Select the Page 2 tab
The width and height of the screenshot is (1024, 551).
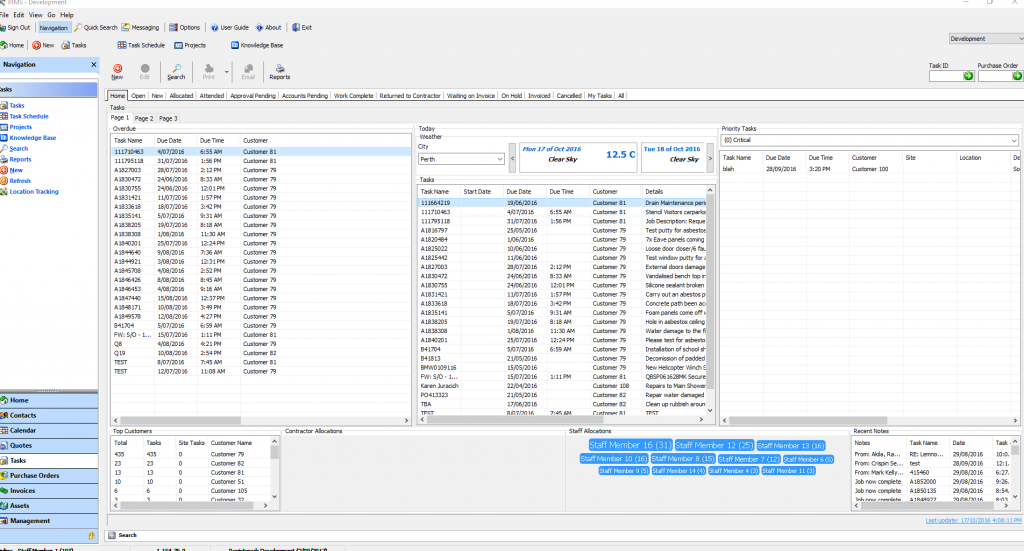click(x=144, y=118)
